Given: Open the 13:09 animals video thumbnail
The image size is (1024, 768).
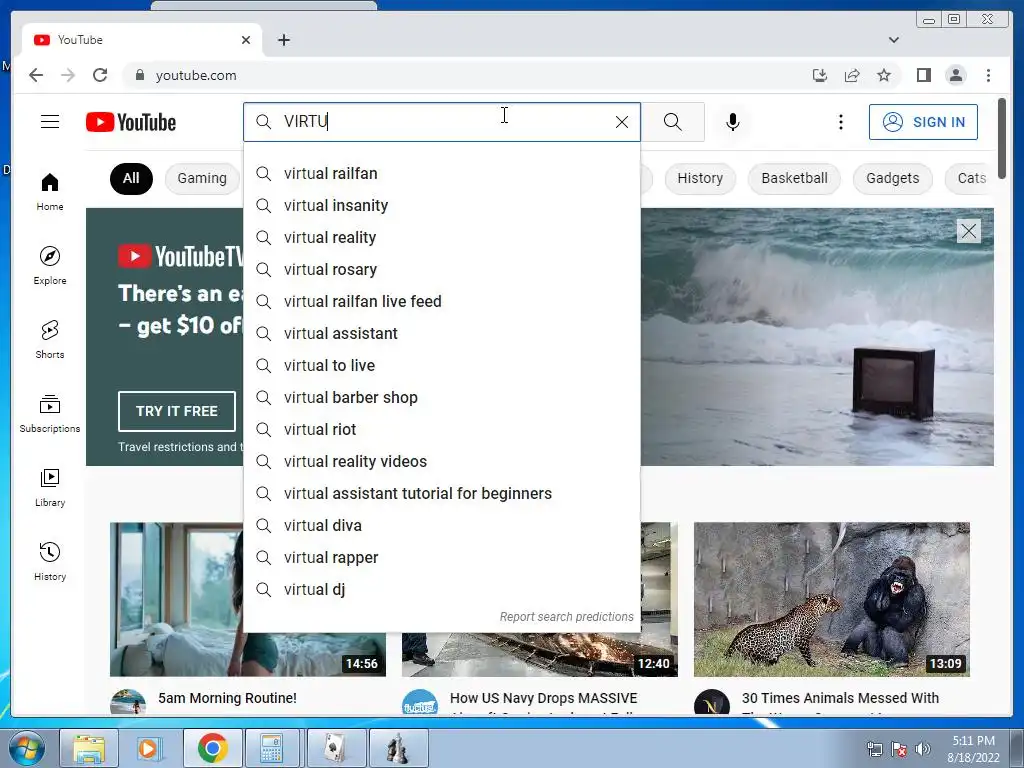Looking at the screenshot, I should [831, 599].
